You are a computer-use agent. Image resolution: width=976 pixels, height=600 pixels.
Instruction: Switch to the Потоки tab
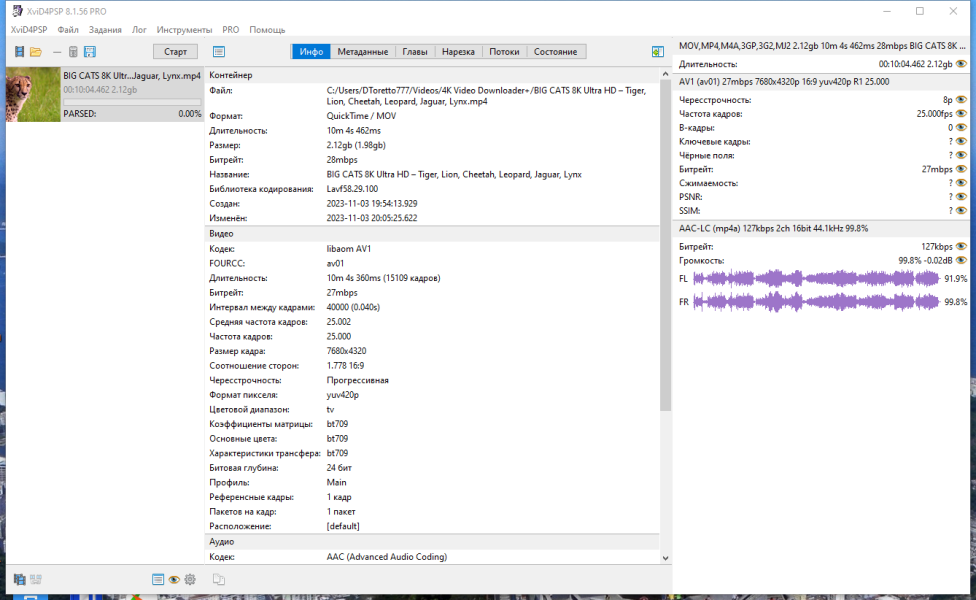(x=504, y=52)
